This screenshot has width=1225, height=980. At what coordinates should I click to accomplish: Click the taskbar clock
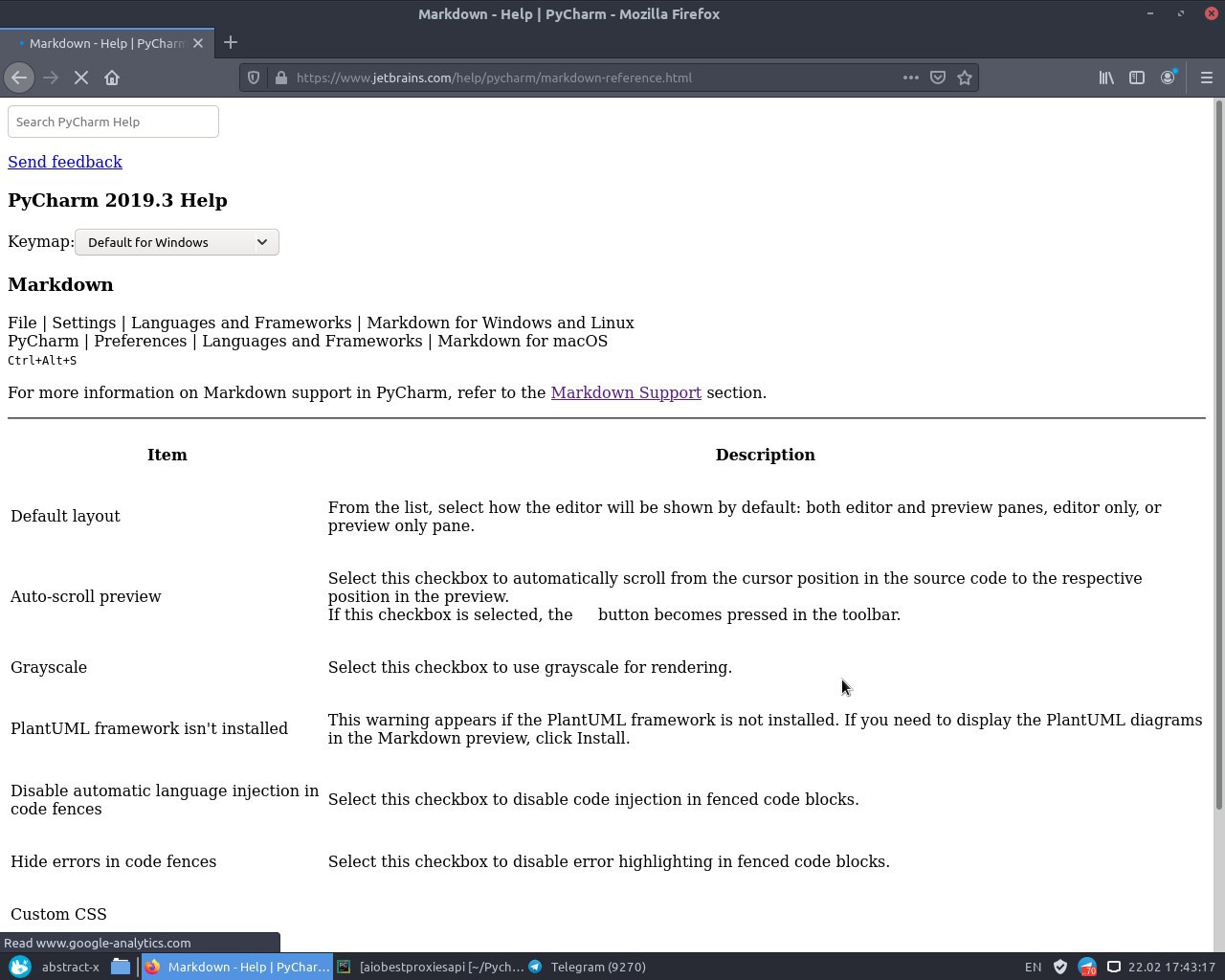1171,967
